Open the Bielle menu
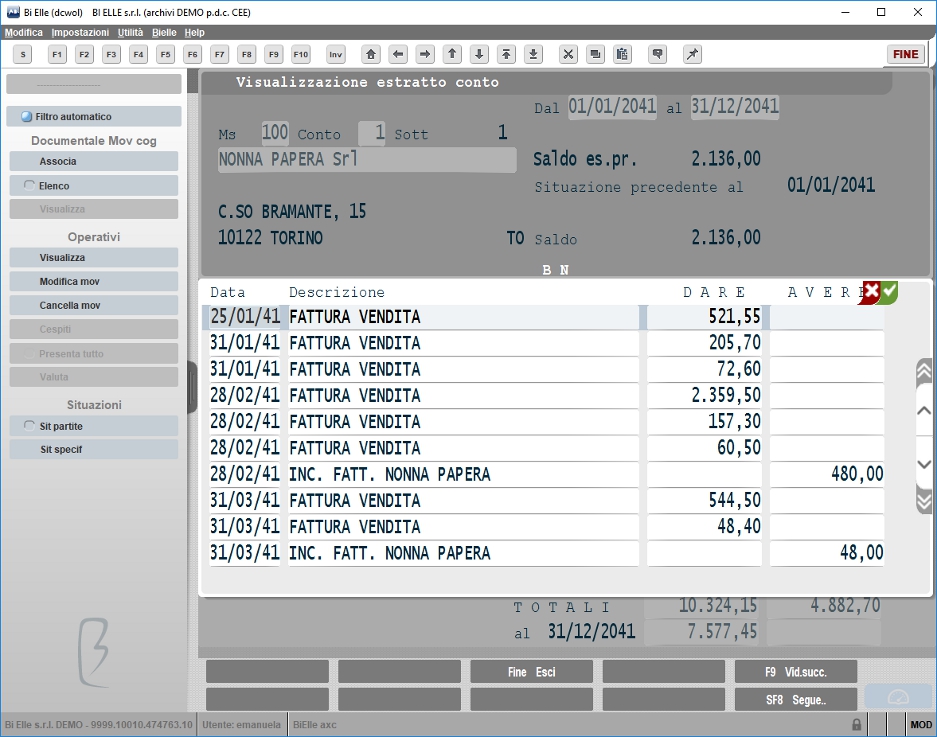 (164, 32)
